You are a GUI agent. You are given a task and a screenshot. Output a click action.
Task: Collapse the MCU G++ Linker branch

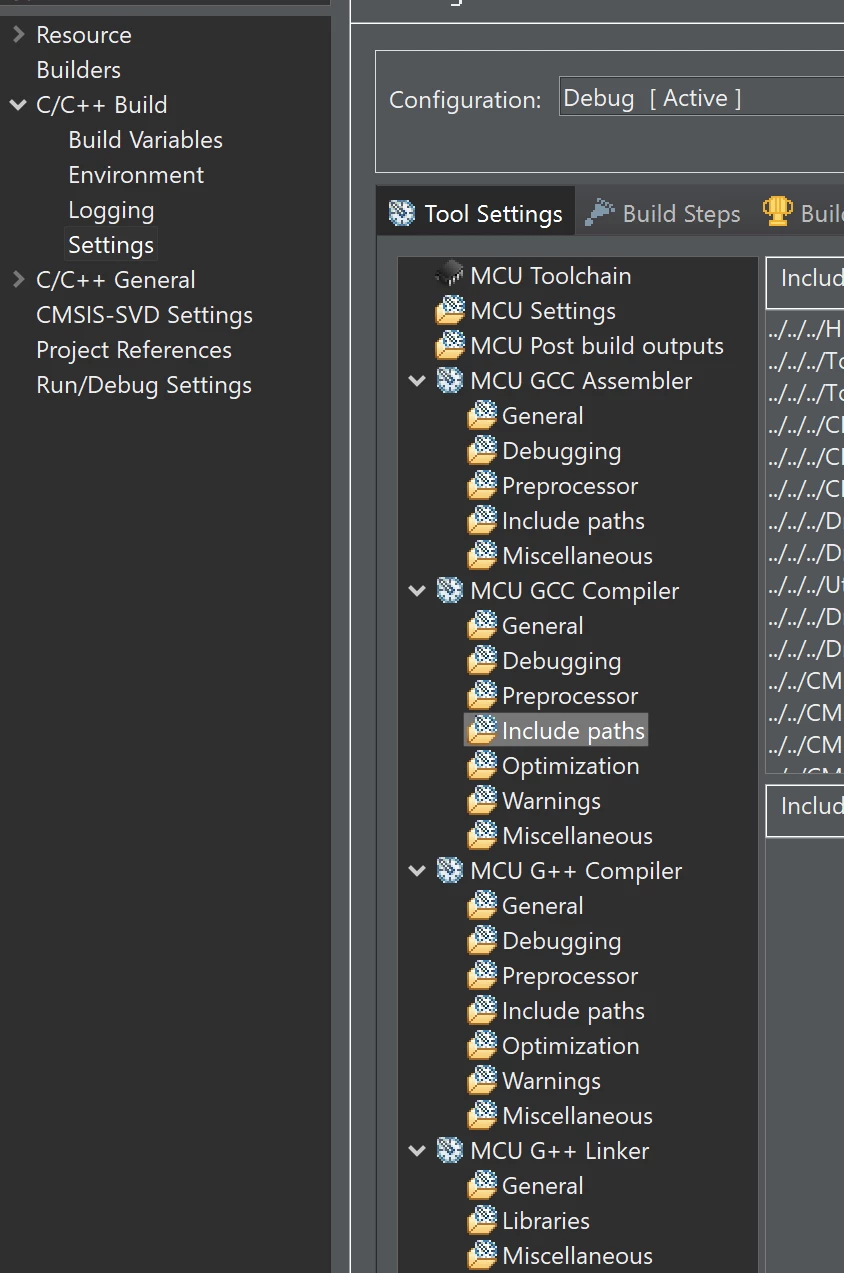point(418,1151)
